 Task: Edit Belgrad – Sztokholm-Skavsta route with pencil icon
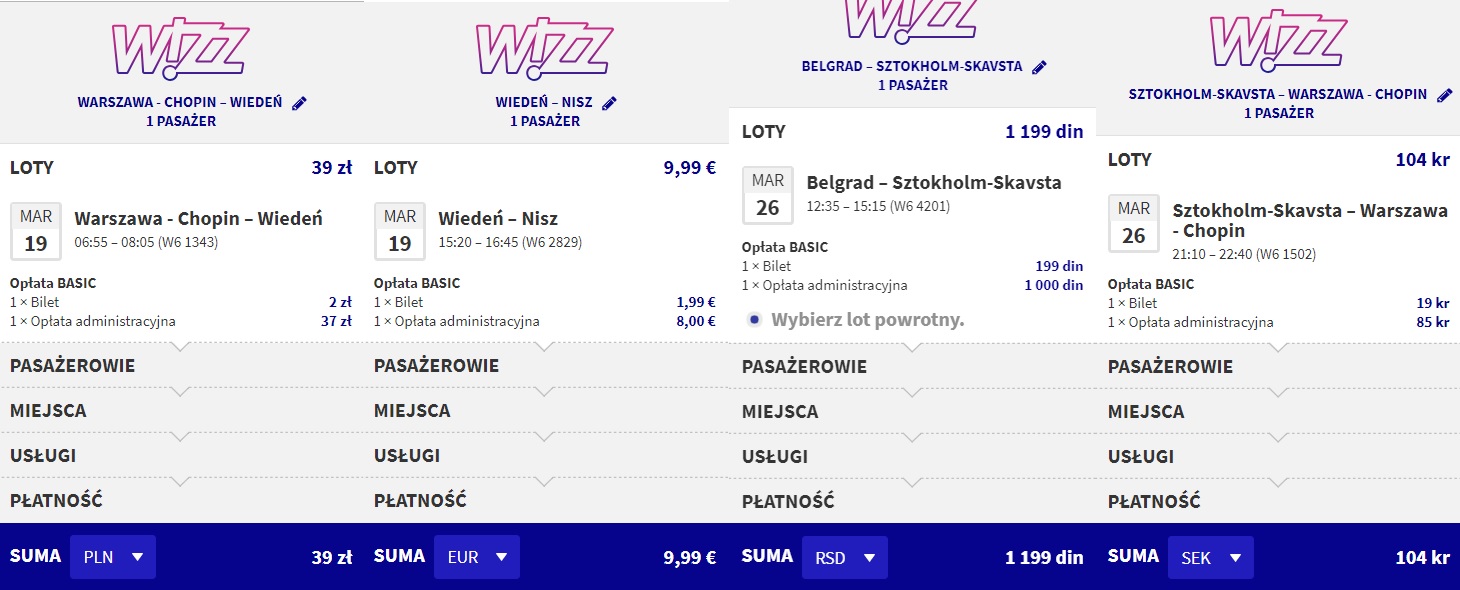tap(1039, 67)
